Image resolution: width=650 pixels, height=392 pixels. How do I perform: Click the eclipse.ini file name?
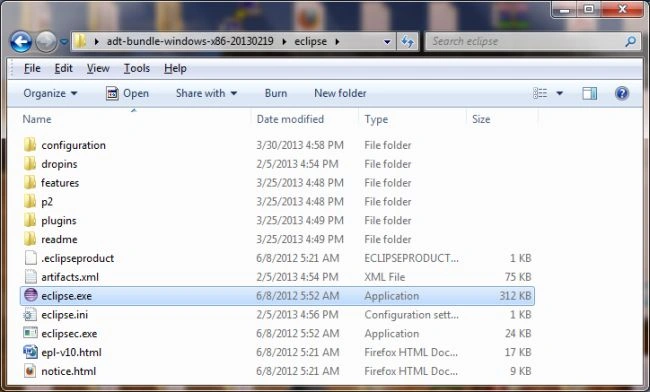coord(65,315)
